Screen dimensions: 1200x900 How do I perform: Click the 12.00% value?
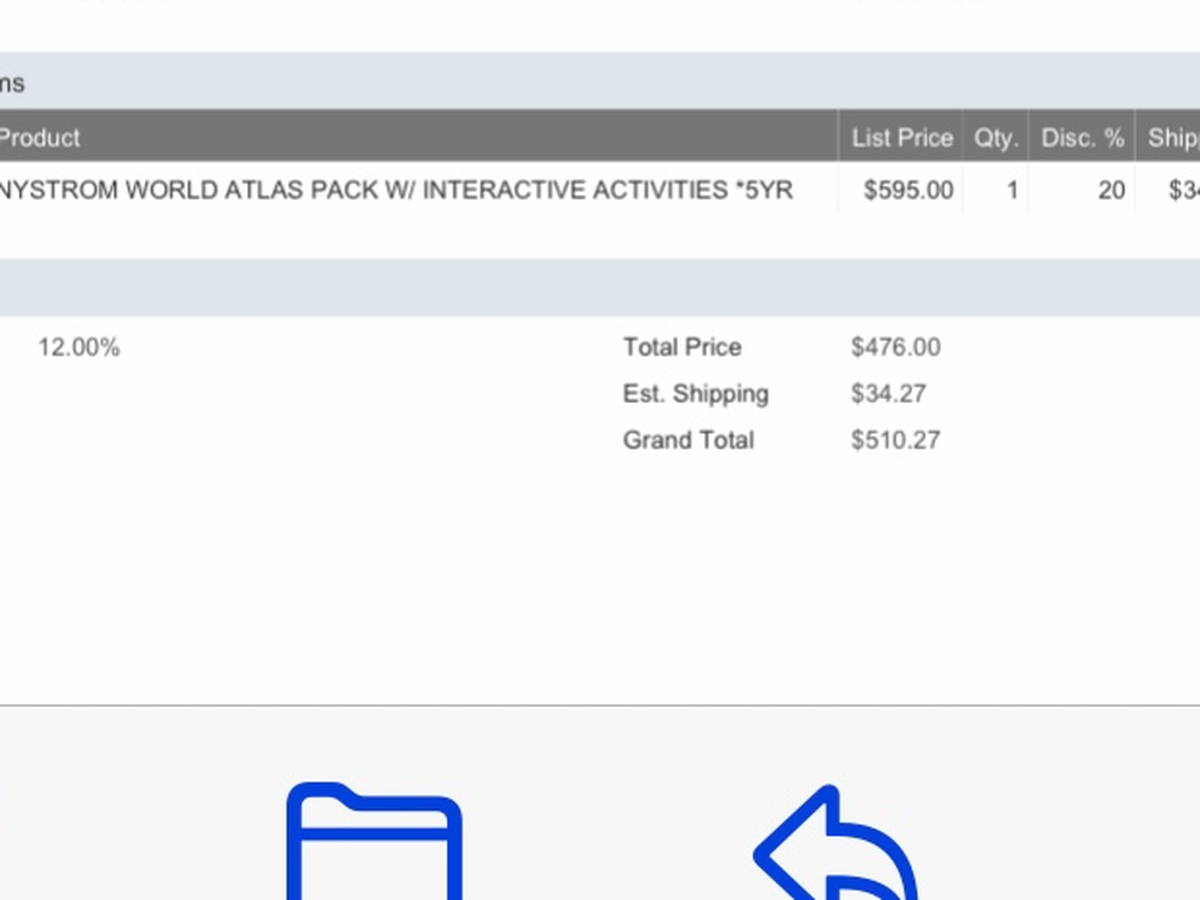pyautogui.click(x=79, y=348)
